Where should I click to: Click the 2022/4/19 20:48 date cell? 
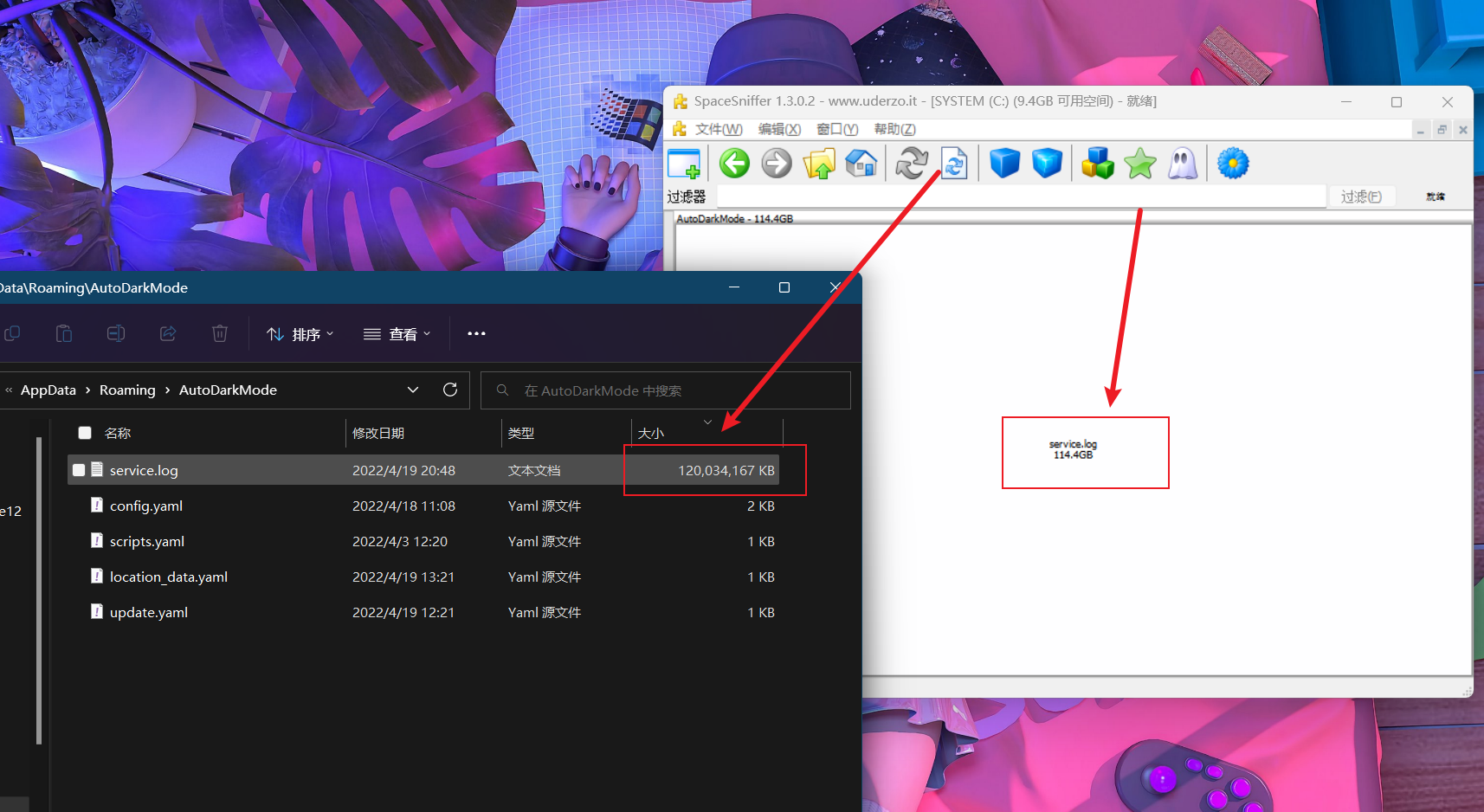tap(403, 470)
